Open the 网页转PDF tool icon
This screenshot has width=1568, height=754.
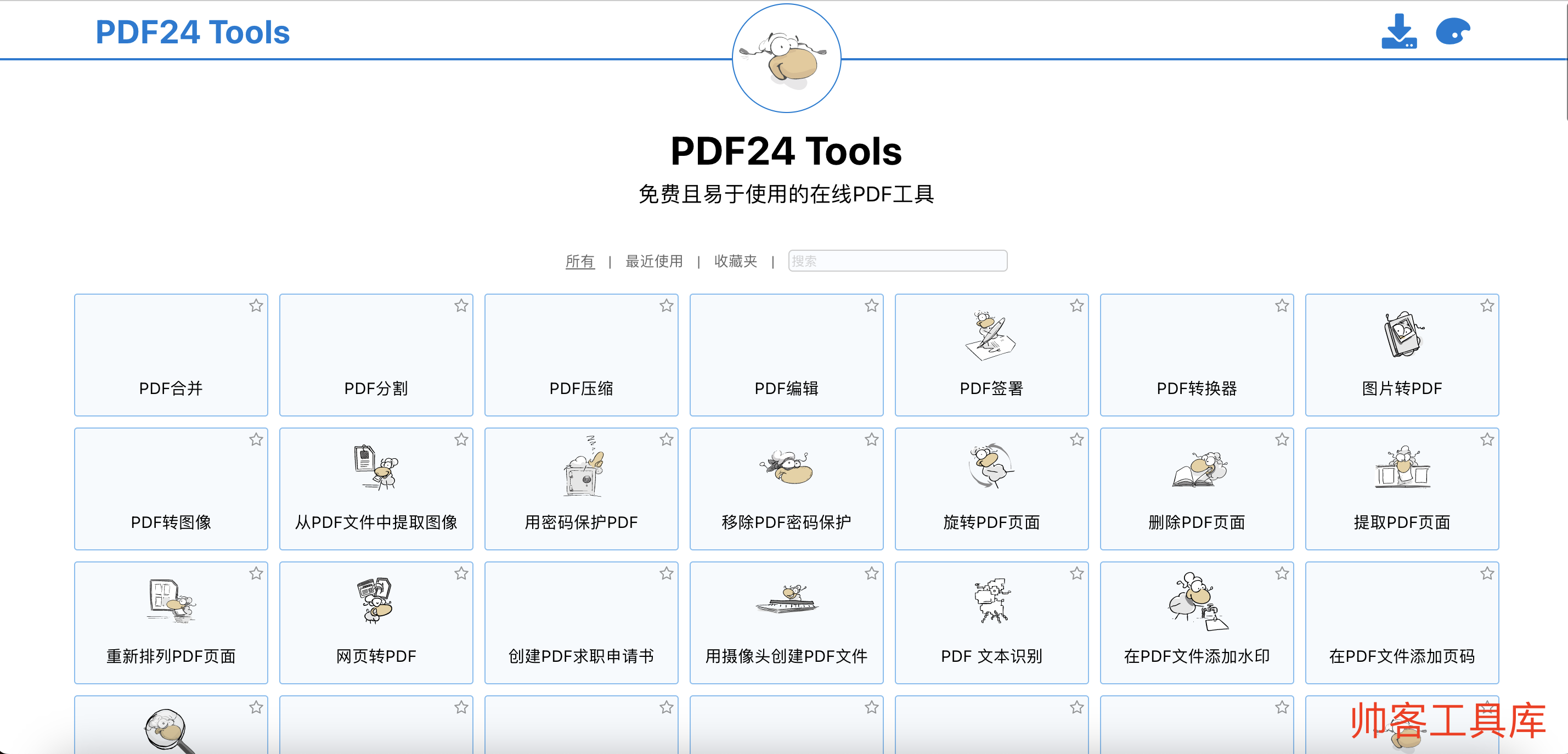(x=376, y=600)
